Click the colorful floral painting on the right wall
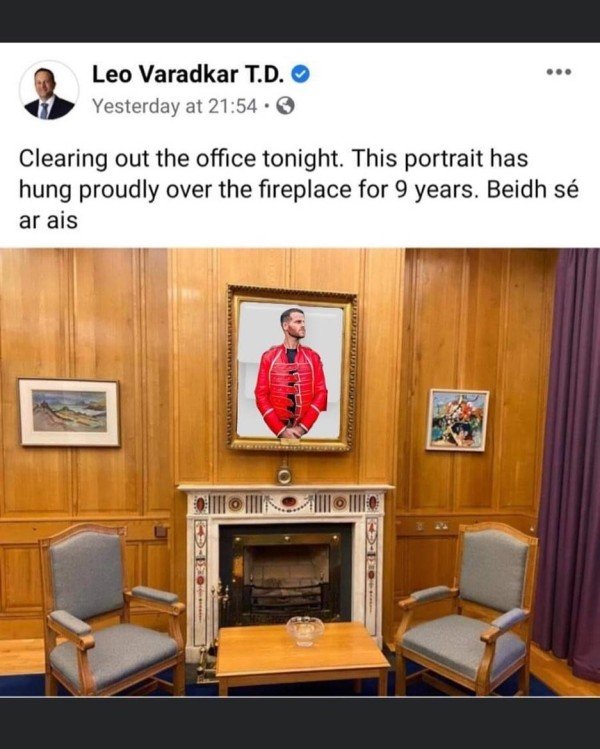 458,420
